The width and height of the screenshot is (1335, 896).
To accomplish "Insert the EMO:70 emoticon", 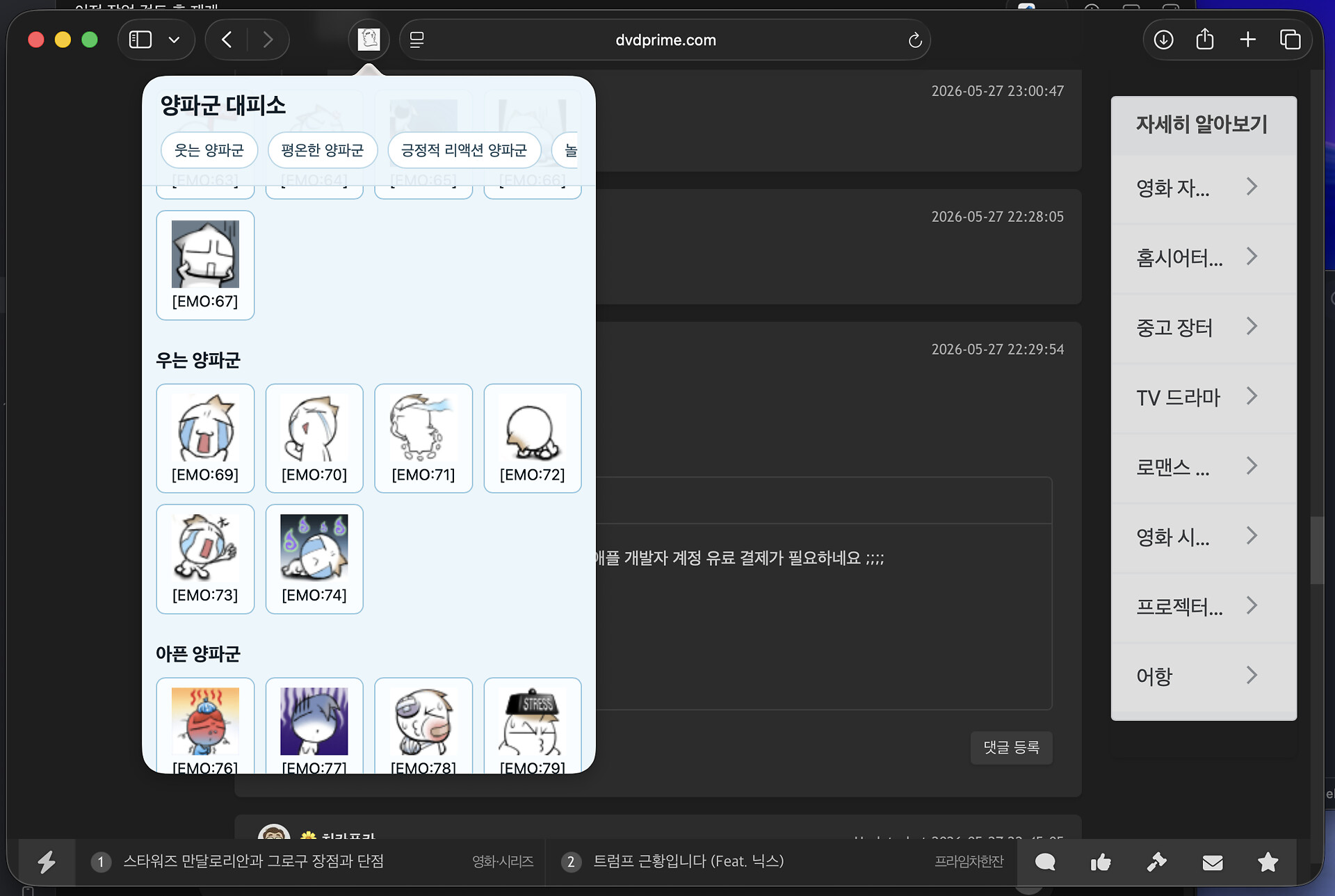I will pos(314,438).
